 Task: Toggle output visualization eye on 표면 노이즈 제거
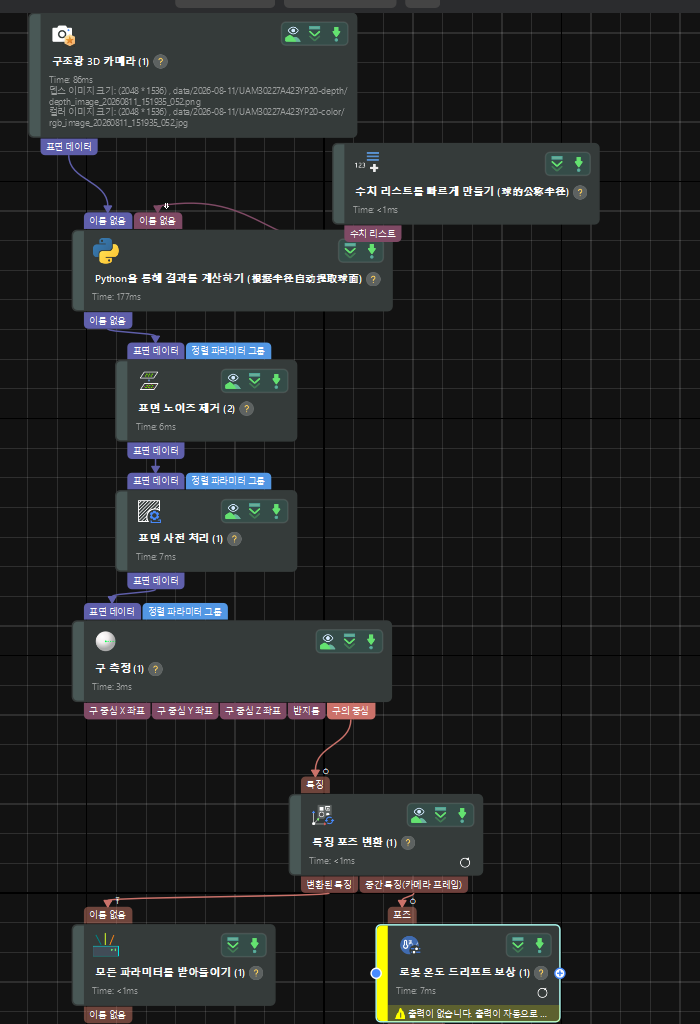[233, 381]
